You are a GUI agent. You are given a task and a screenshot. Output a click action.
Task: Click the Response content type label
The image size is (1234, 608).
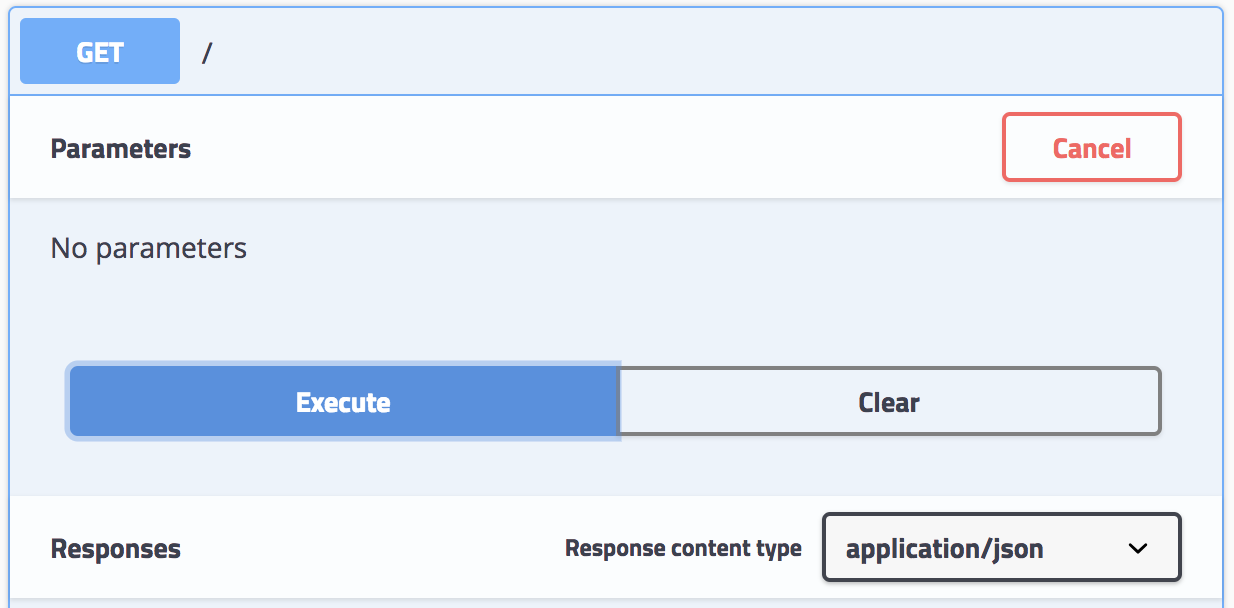(684, 548)
